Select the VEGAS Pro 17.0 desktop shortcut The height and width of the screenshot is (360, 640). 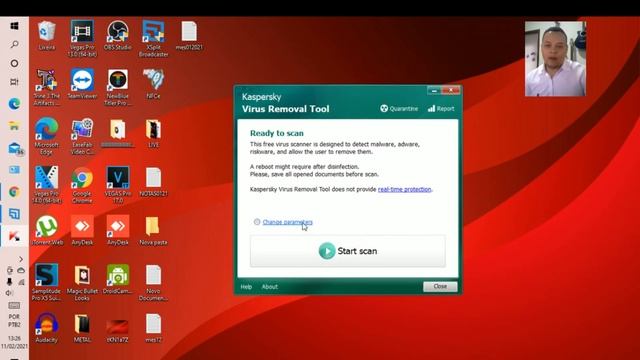tap(118, 185)
